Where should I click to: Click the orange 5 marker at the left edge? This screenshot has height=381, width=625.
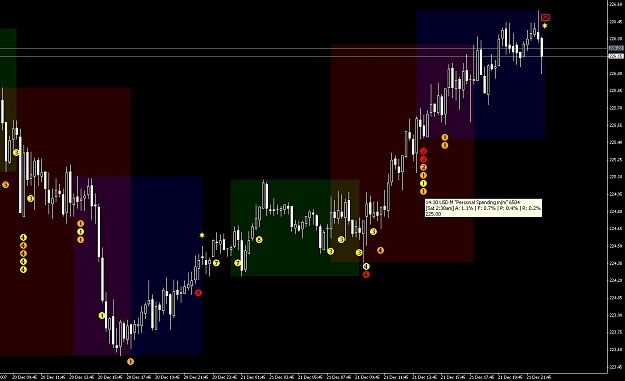5,185
